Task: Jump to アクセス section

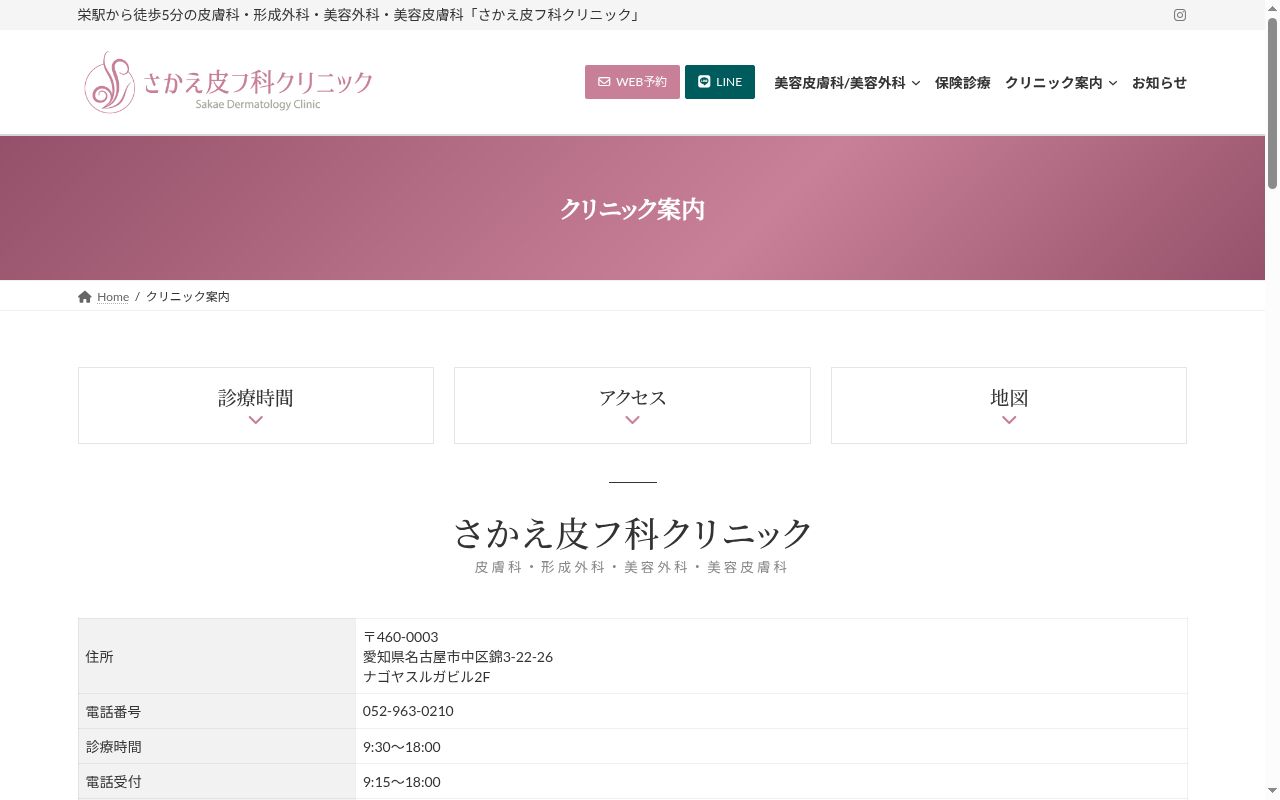Action: (632, 405)
